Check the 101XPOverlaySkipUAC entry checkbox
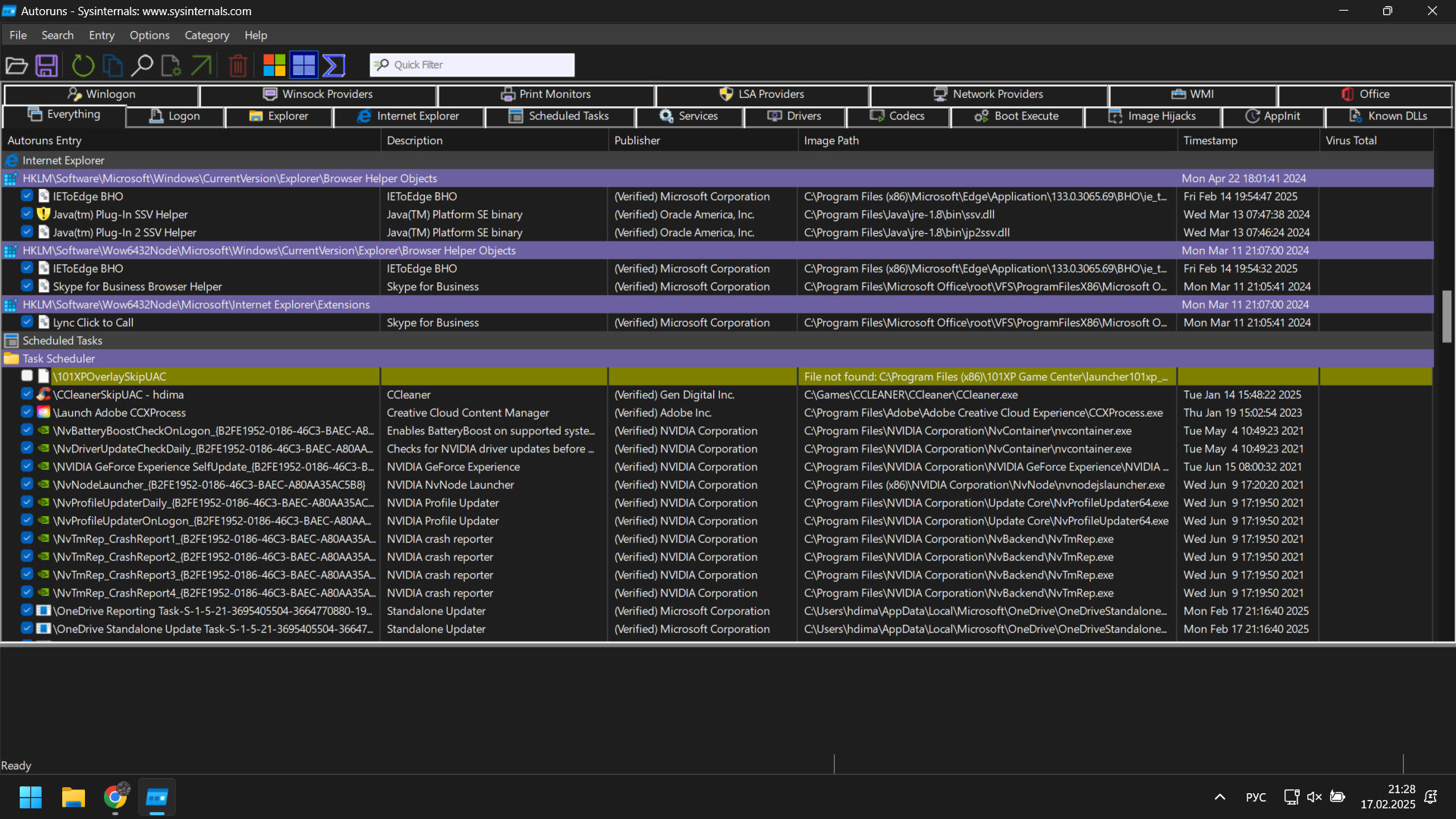The height and width of the screenshot is (819, 1456). pos(27,376)
